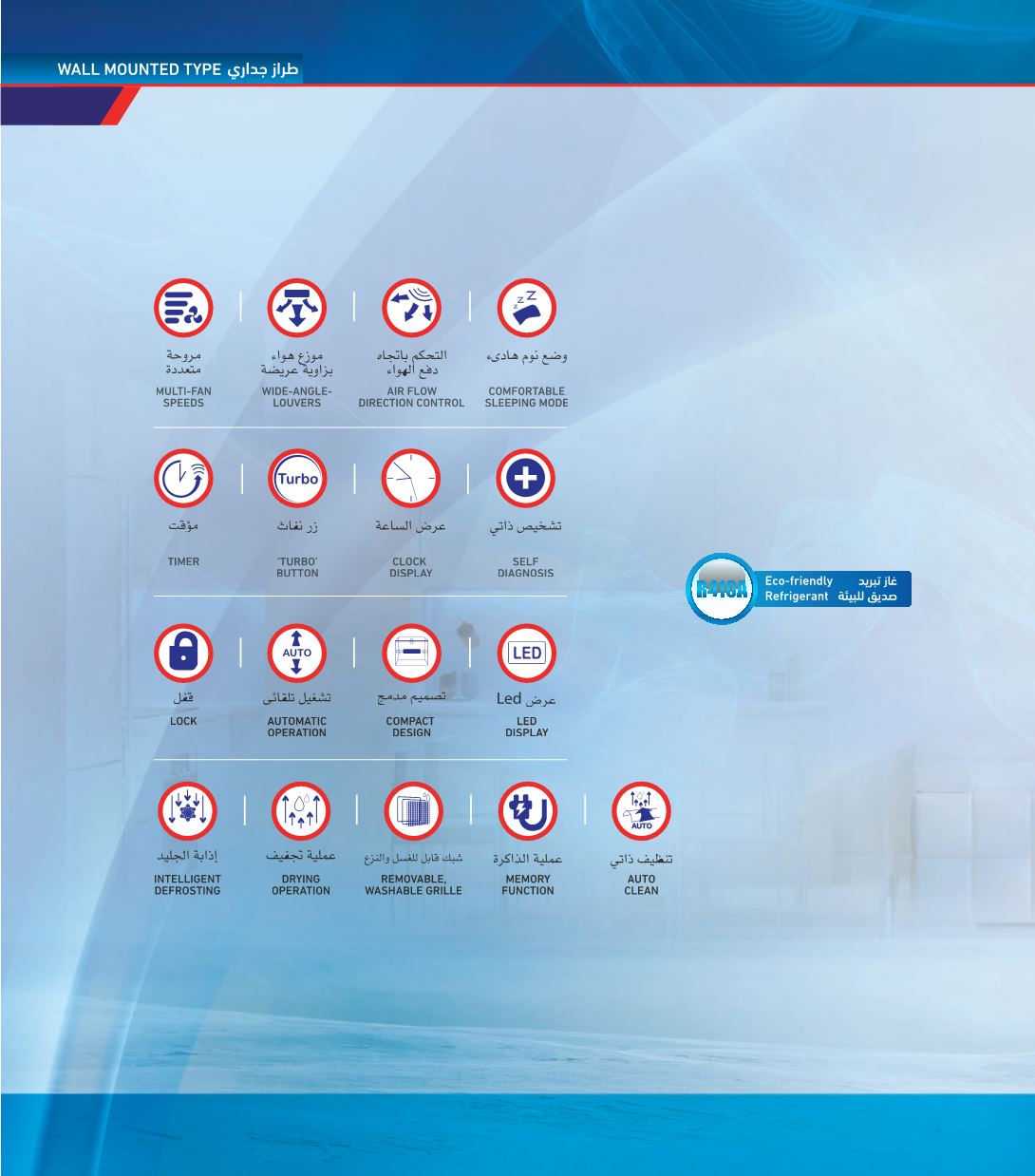This screenshot has width=1035, height=1176.
Task: Click the Intelligent Defrosting icon
Action: pyautogui.click(x=187, y=811)
